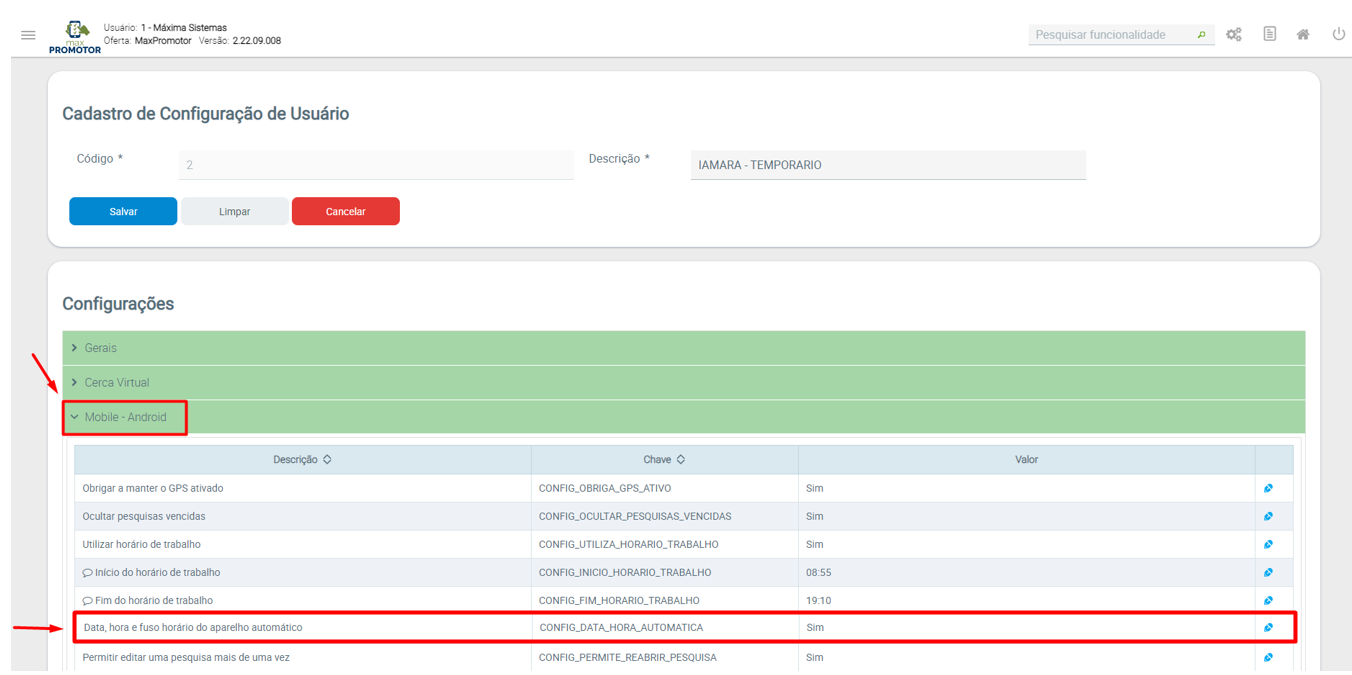
Task: Edit Fim do horário de trabalho value
Action: coord(1268,600)
